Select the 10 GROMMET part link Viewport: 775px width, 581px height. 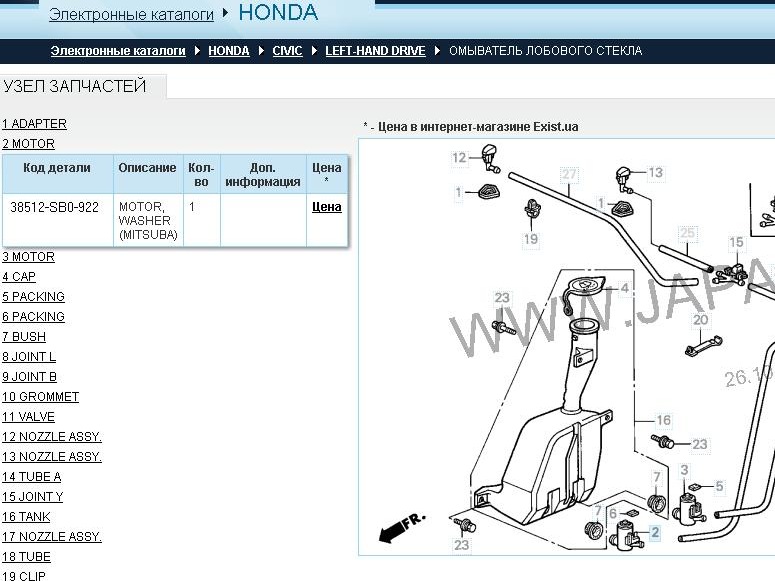click(x=41, y=397)
